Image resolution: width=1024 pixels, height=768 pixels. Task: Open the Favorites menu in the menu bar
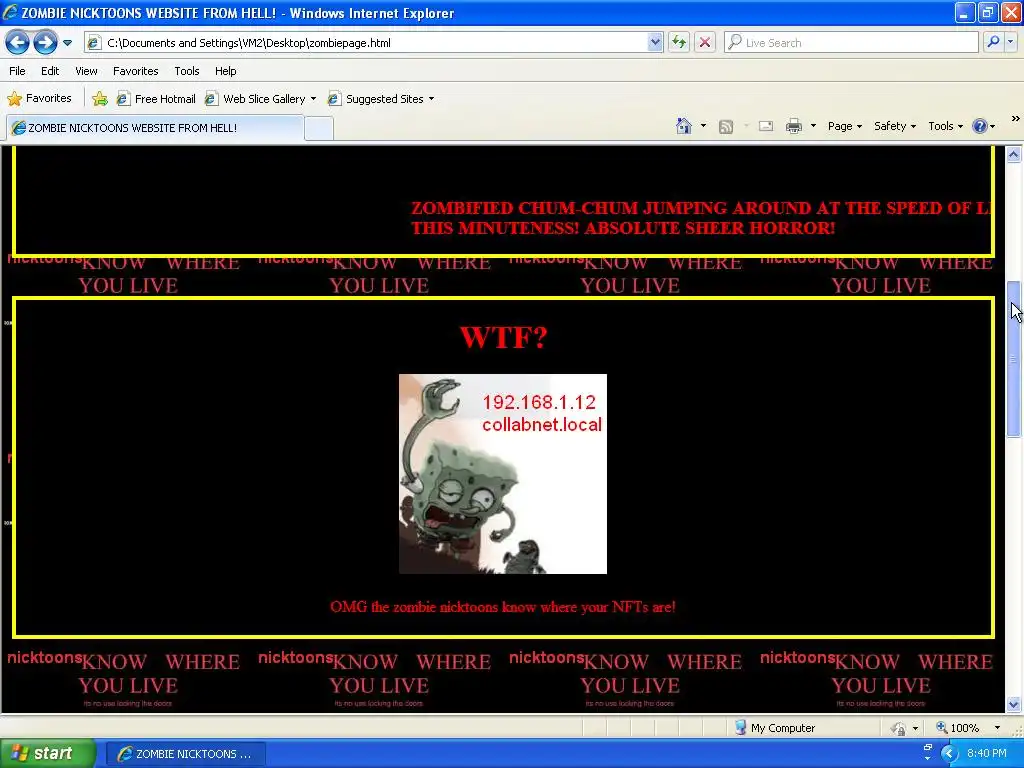tap(135, 71)
